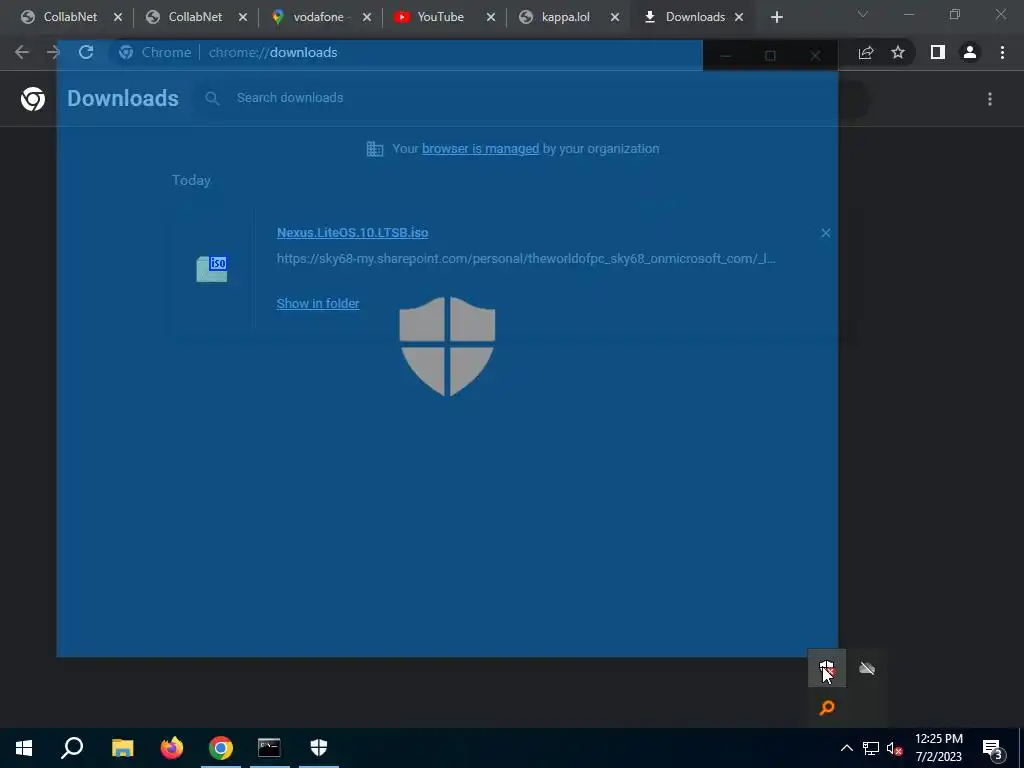The image size is (1024, 768).
Task: Share this page icon
Action: [x=866, y=52]
